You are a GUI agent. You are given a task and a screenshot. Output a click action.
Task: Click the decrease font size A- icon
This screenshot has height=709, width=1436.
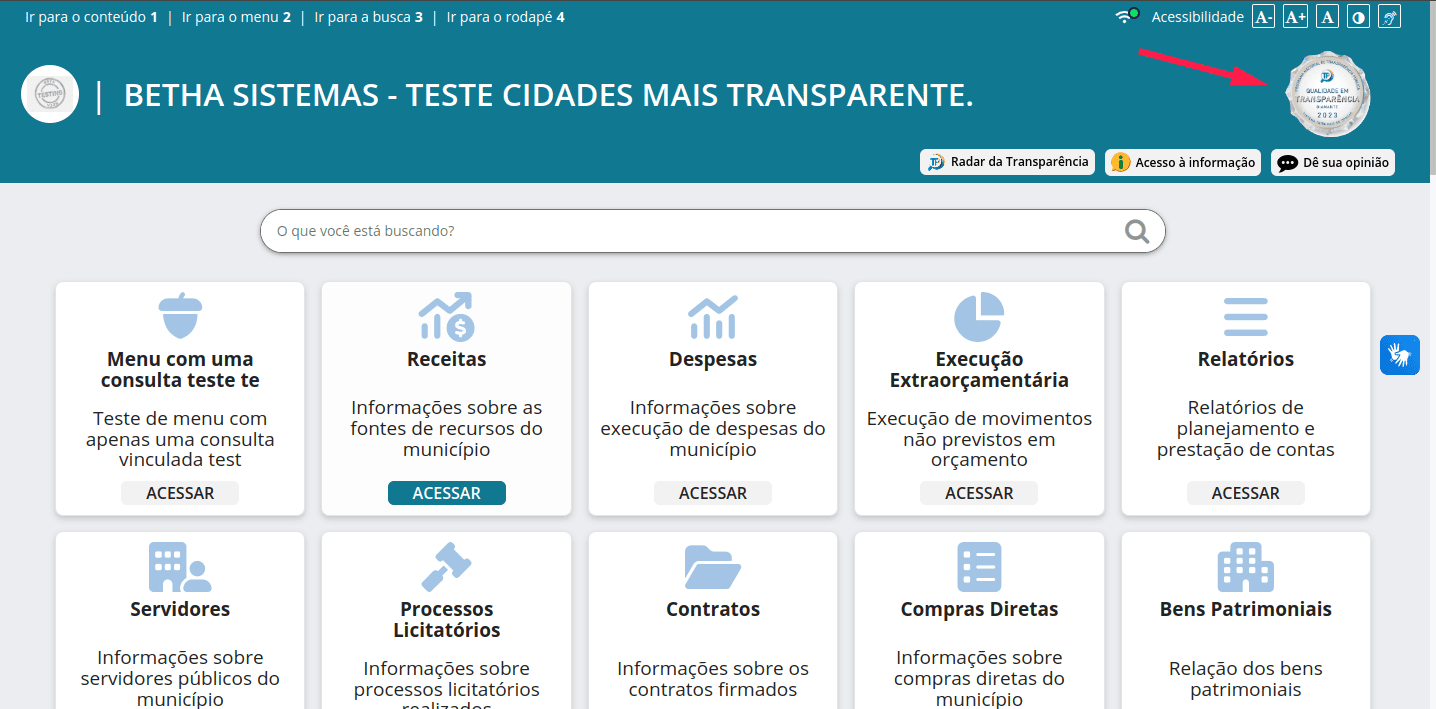(1263, 17)
